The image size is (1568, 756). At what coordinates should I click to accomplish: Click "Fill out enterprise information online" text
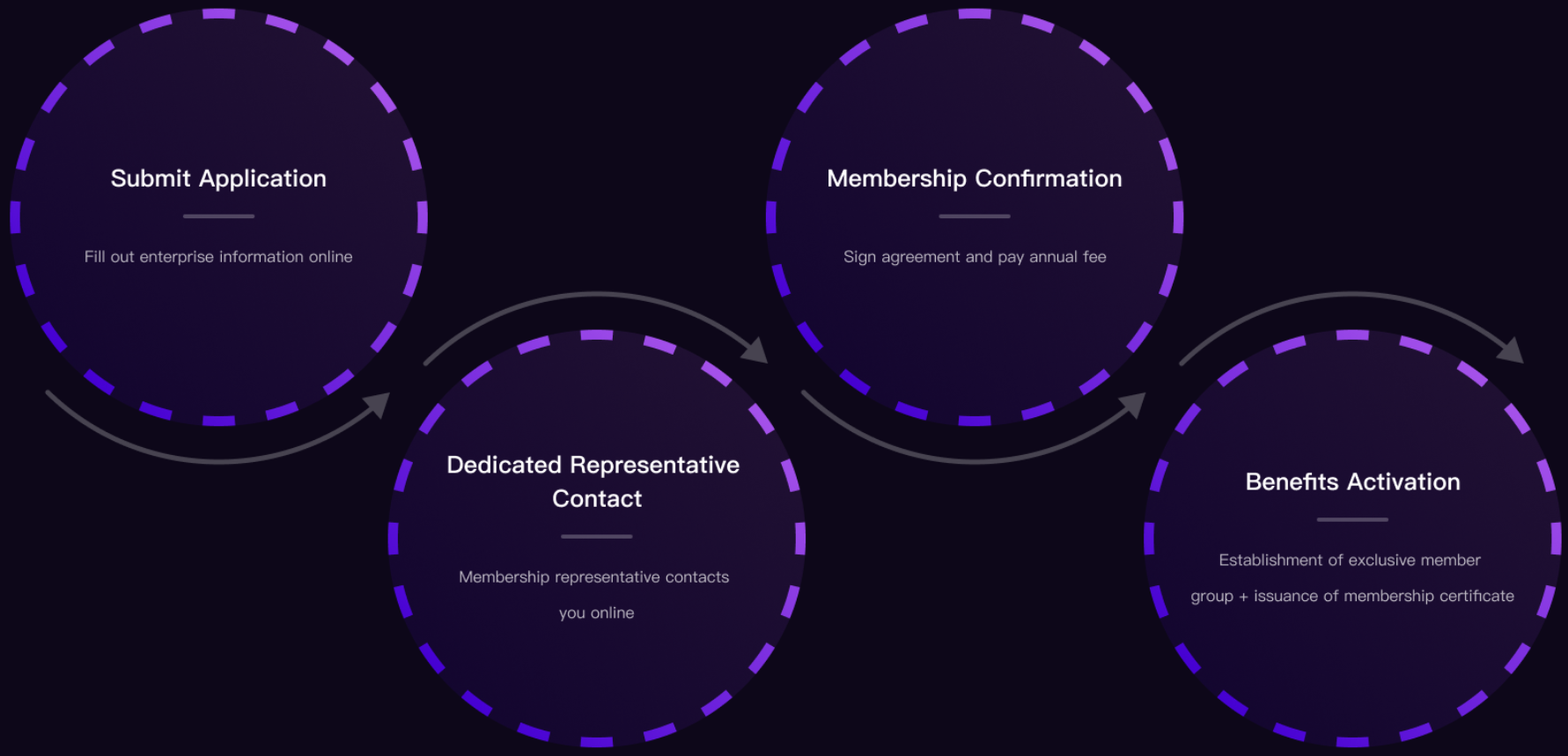click(x=218, y=257)
